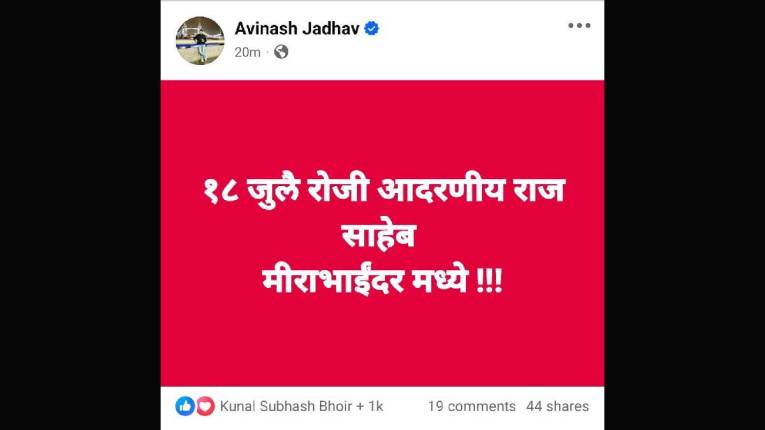
Task: Click the '!!!' exclamation marks in post
Action: click(488, 282)
